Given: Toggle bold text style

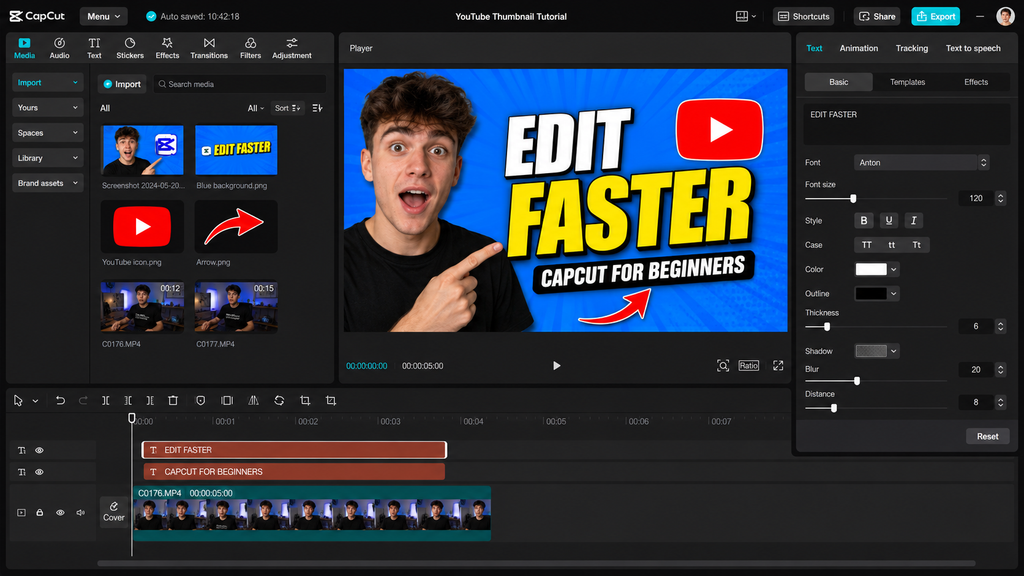Looking at the screenshot, I should [x=863, y=221].
